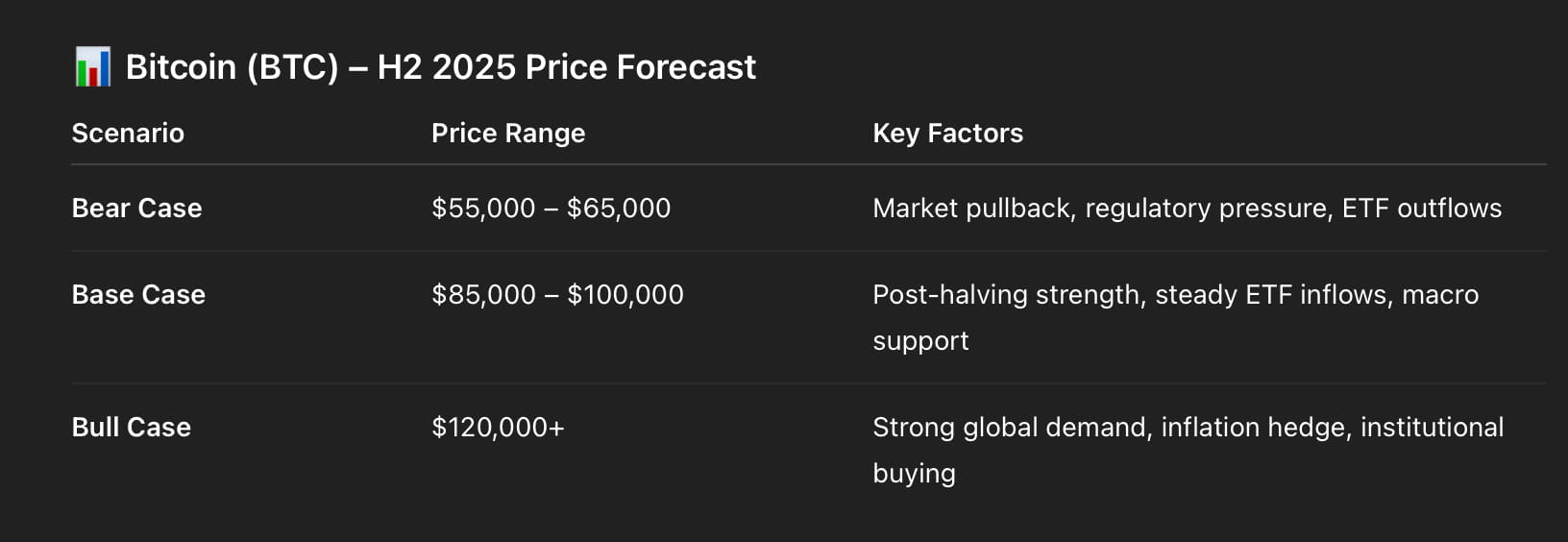Screen dimensions: 1568x542
Task: Click the Scenario column header
Action: click(x=128, y=134)
